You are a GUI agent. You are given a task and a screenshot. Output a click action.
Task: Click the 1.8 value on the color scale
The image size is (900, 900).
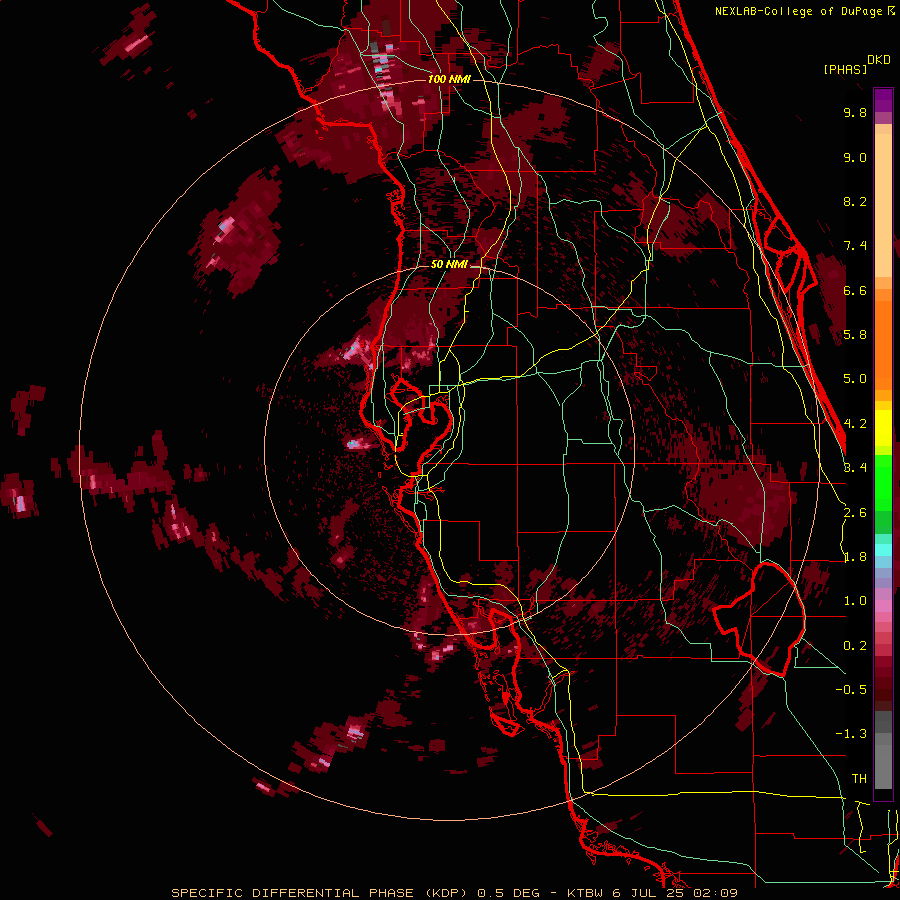[855, 557]
